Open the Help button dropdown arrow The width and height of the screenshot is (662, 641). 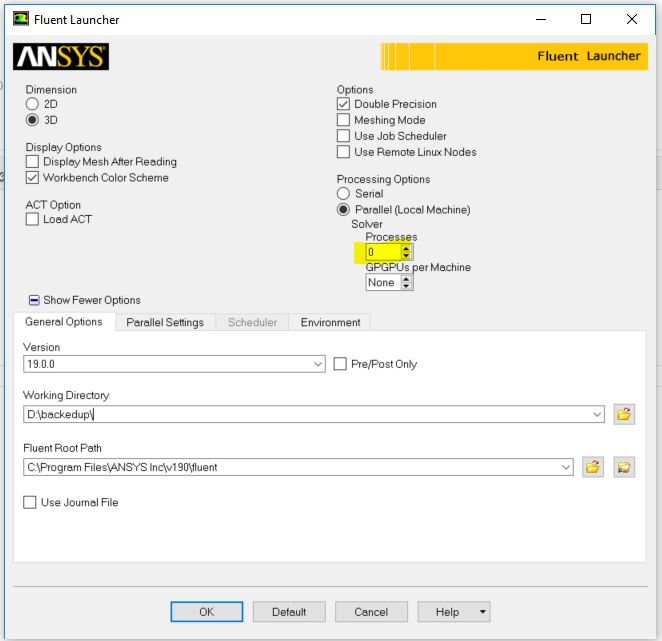(483, 612)
